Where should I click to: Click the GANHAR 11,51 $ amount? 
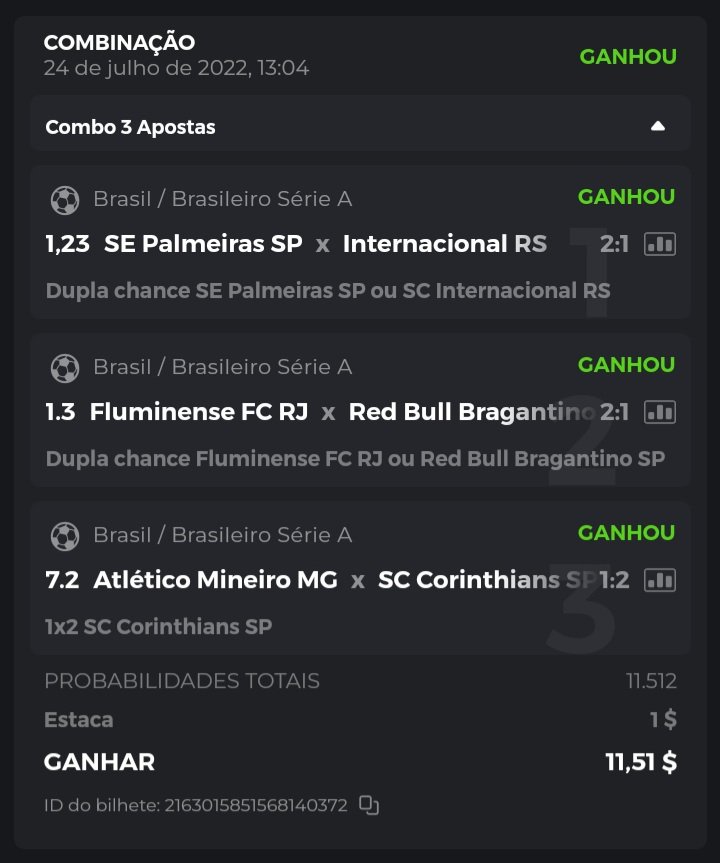click(x=640, y=762)
